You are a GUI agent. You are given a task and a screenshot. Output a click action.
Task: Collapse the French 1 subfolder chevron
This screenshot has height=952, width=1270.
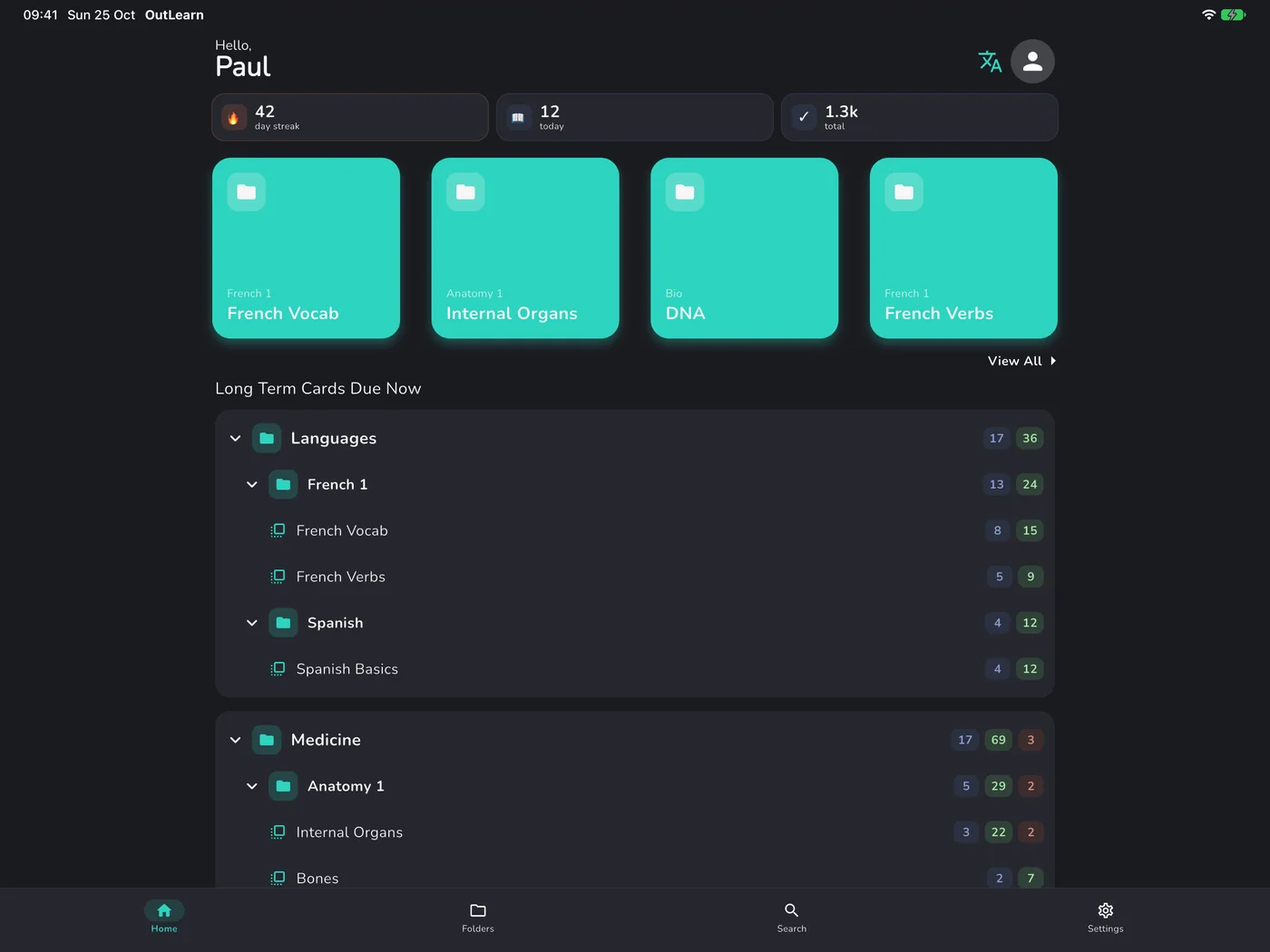pyautogui.click(x=252, y=484)
